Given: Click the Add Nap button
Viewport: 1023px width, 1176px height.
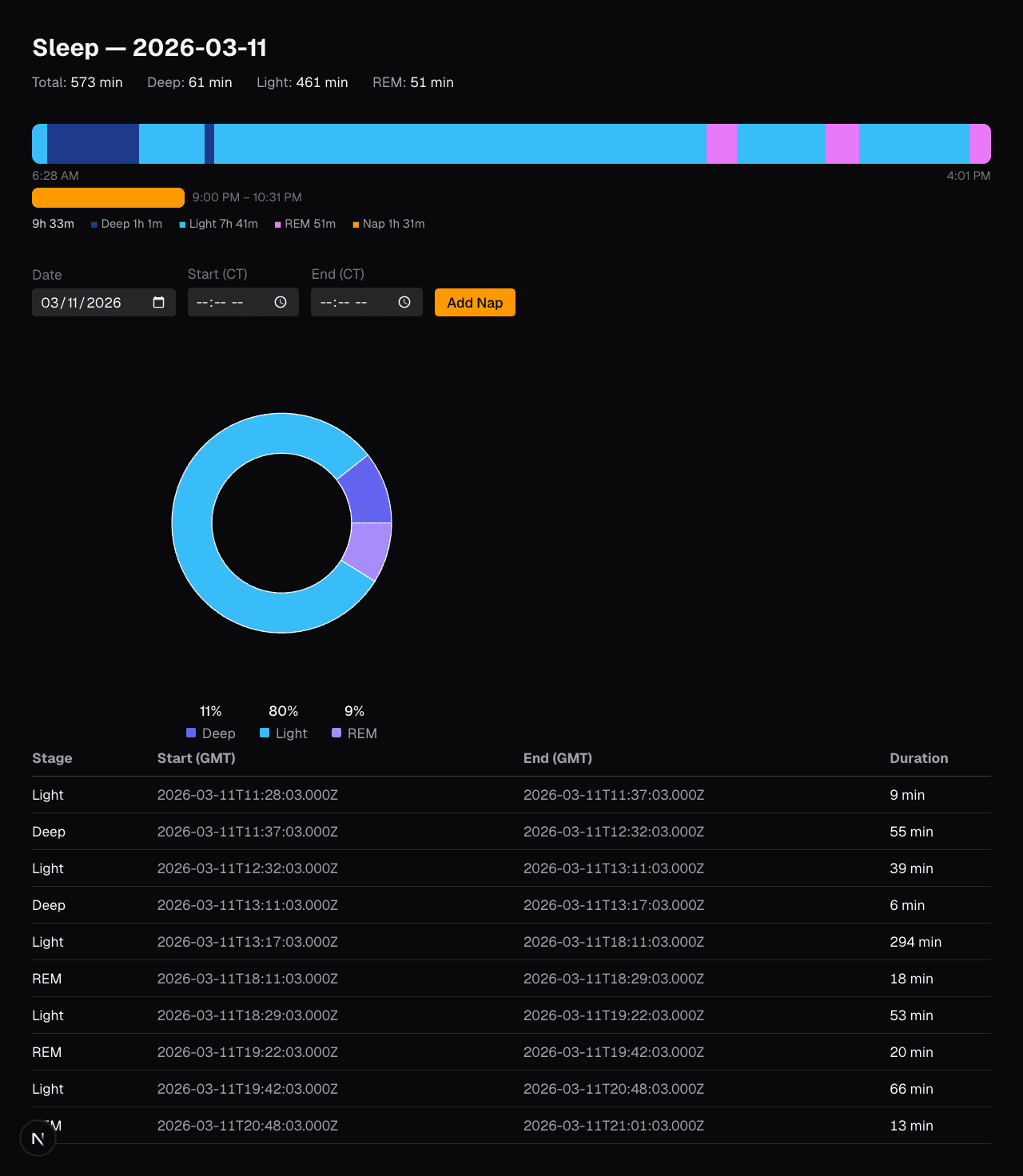Looking at the screenshot, I should [475, 302].
